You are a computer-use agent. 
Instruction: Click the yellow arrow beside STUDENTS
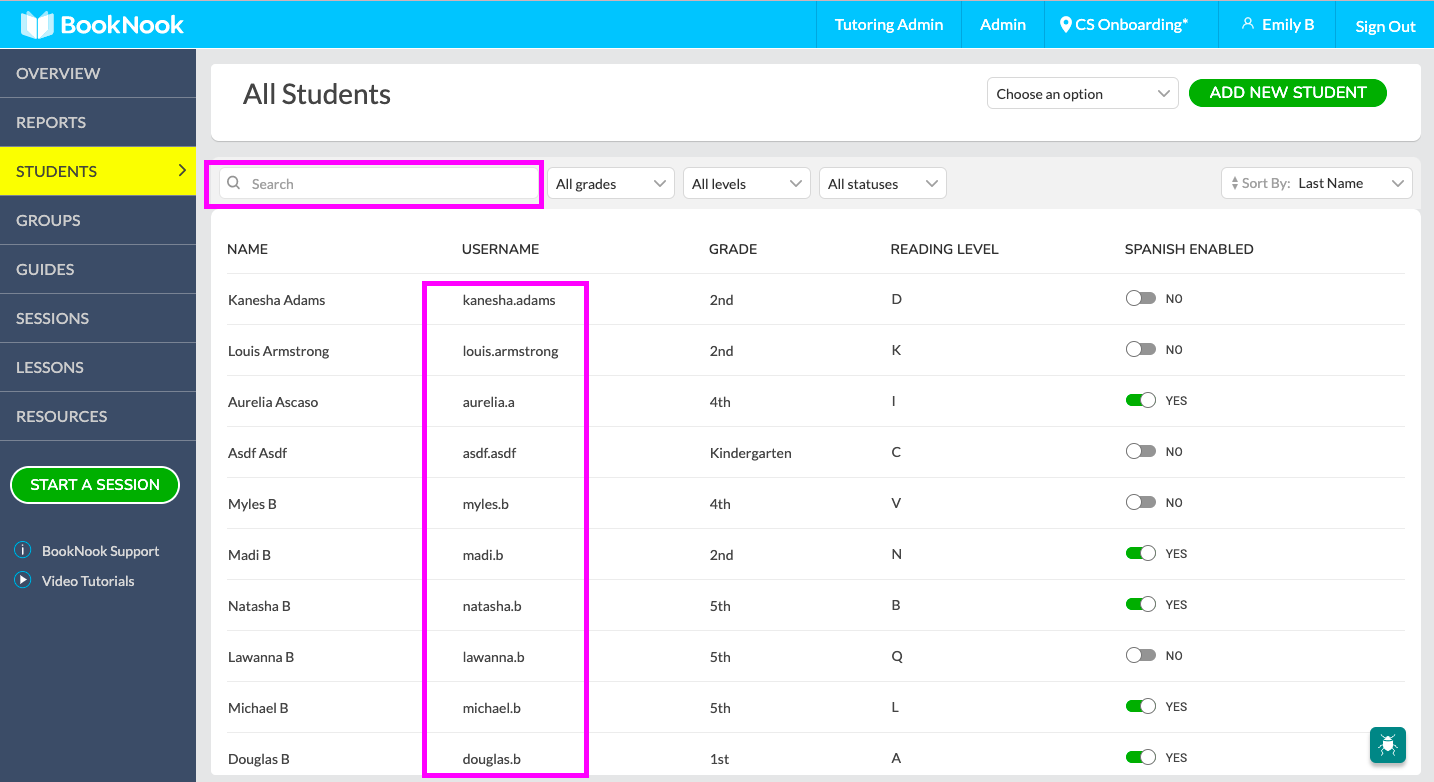[x=180, y=170]
